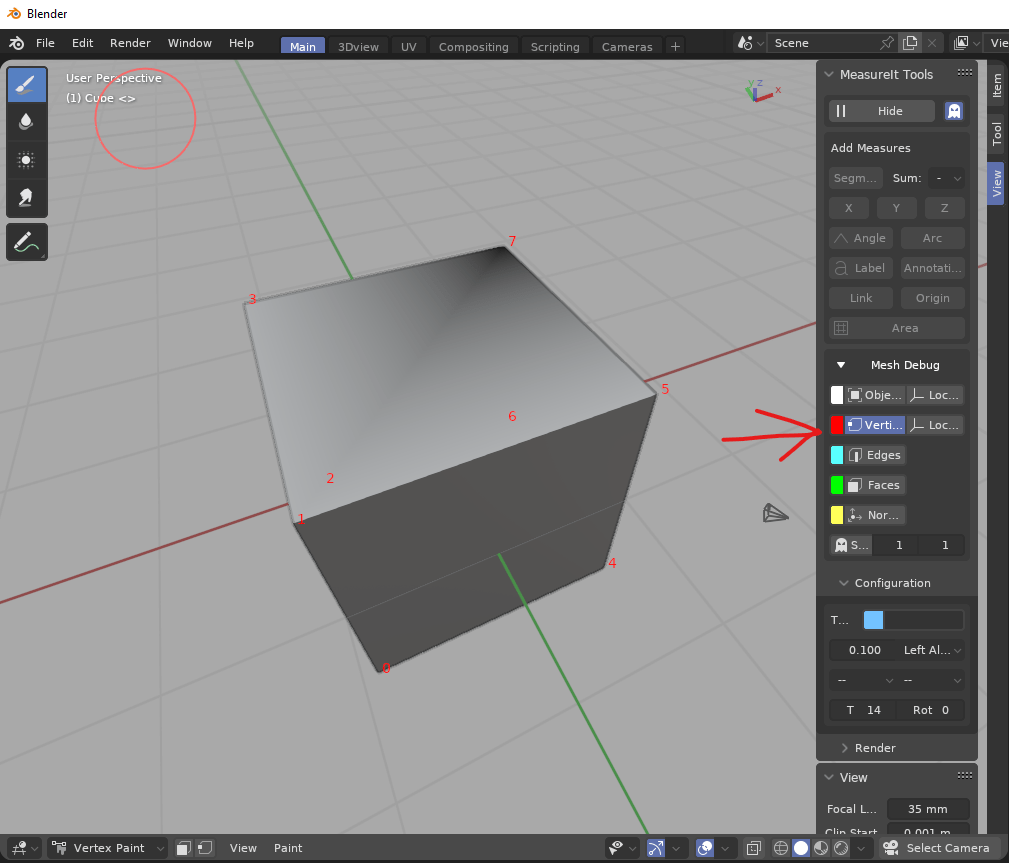
Task: Click the red vertices color swatch
Action: point(837,425)
